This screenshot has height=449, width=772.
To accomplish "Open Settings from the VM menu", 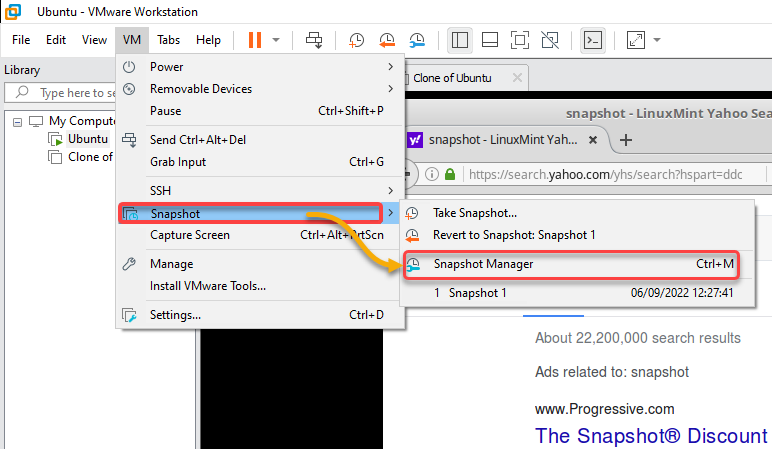I will point(261,315).
